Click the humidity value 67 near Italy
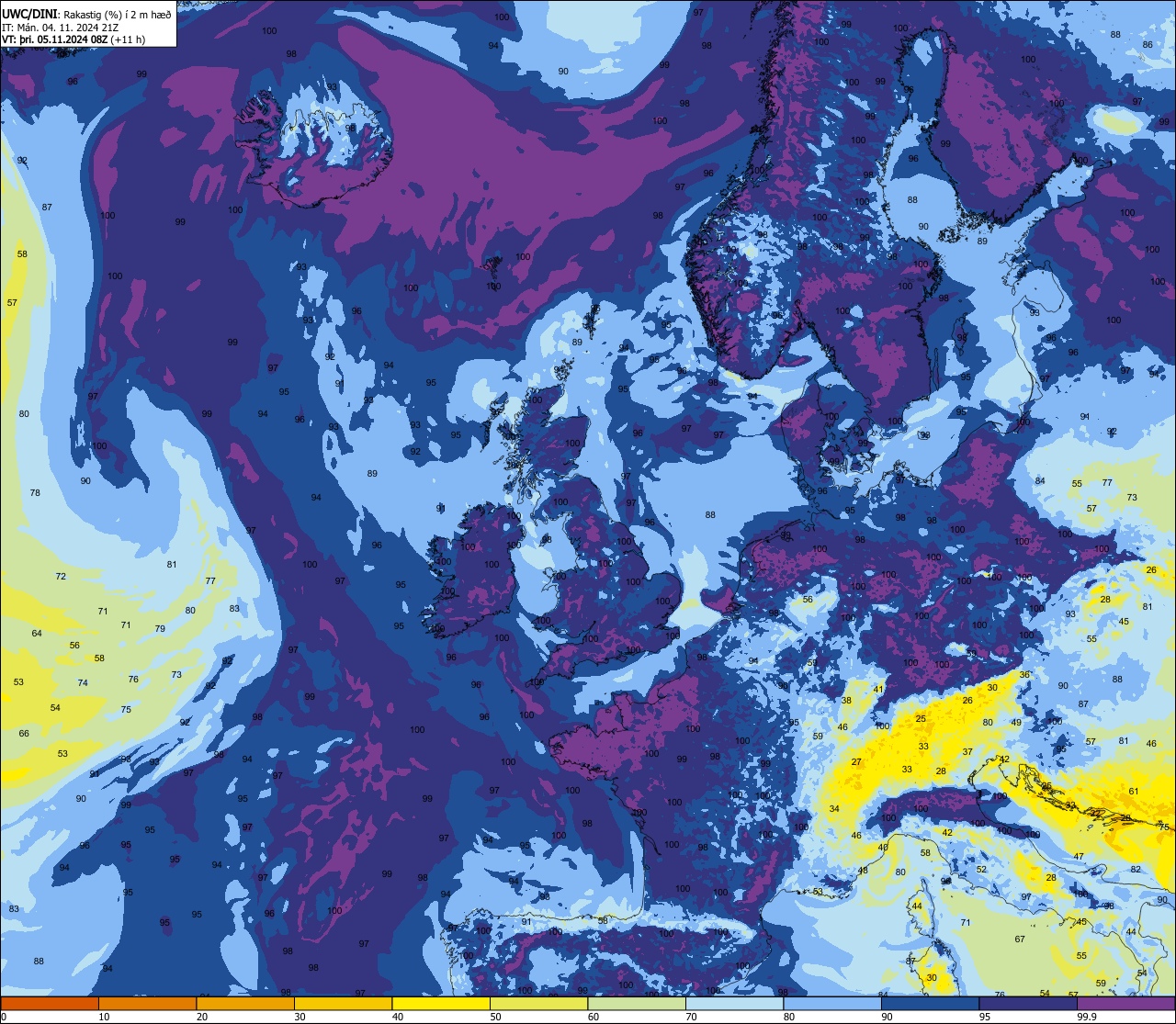The height and width of the screenshot is (1024, 1176). [1020, 940]
